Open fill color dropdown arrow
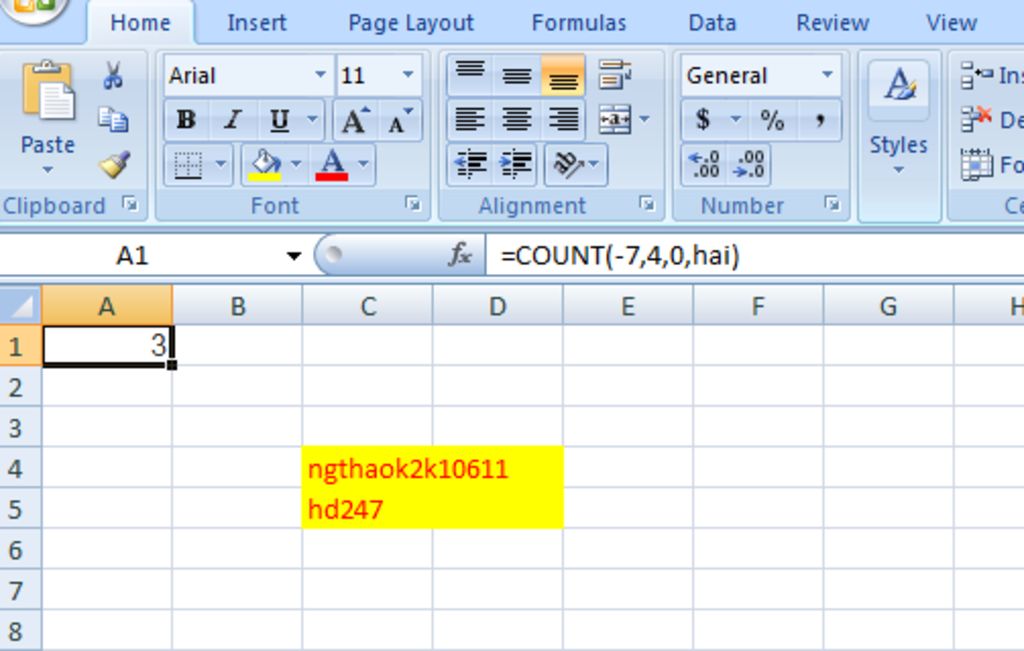1024x651 pixels. point(296,165)
